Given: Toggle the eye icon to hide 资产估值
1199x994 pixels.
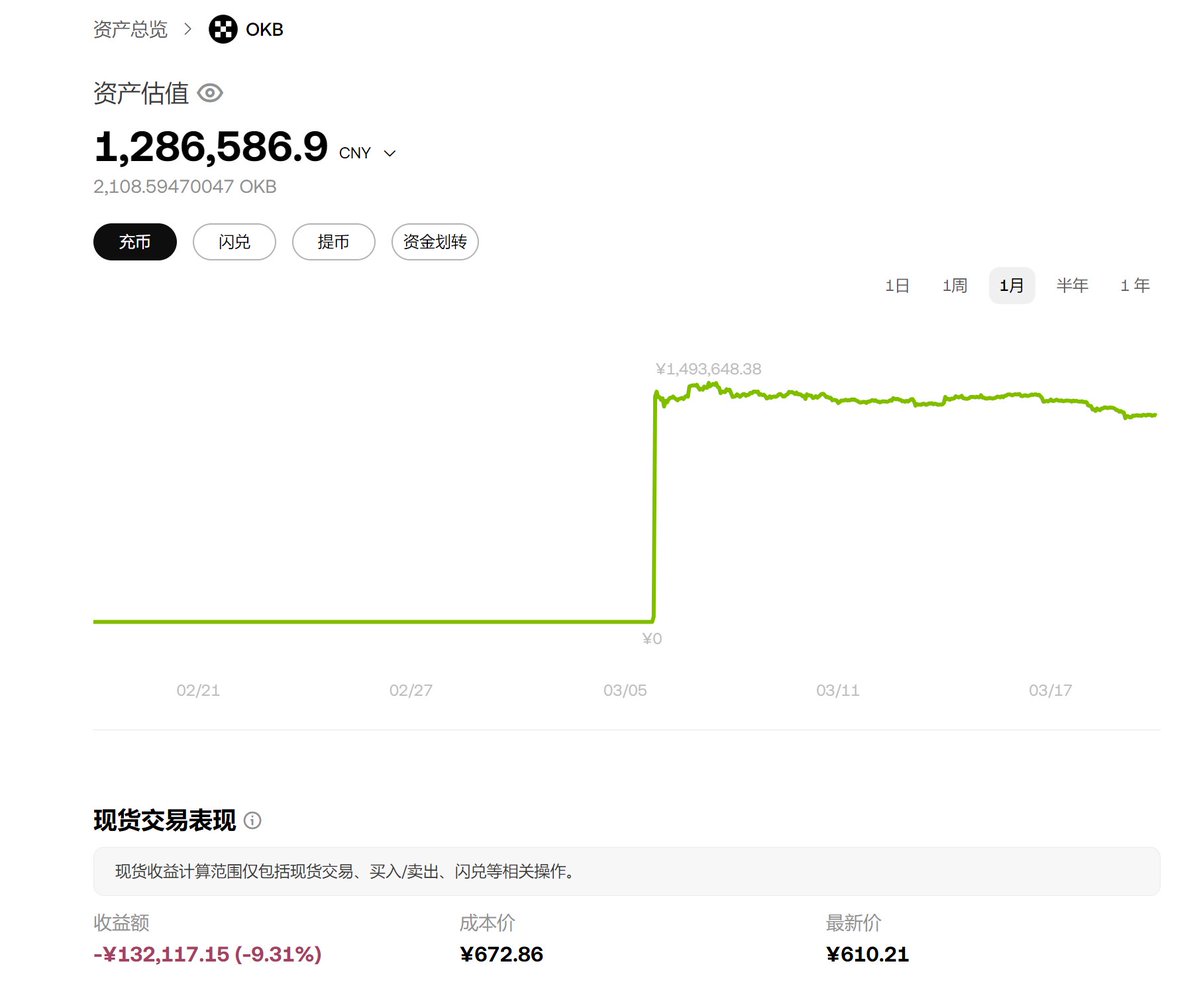Looking at the screenshot, I should coord(209,93).
